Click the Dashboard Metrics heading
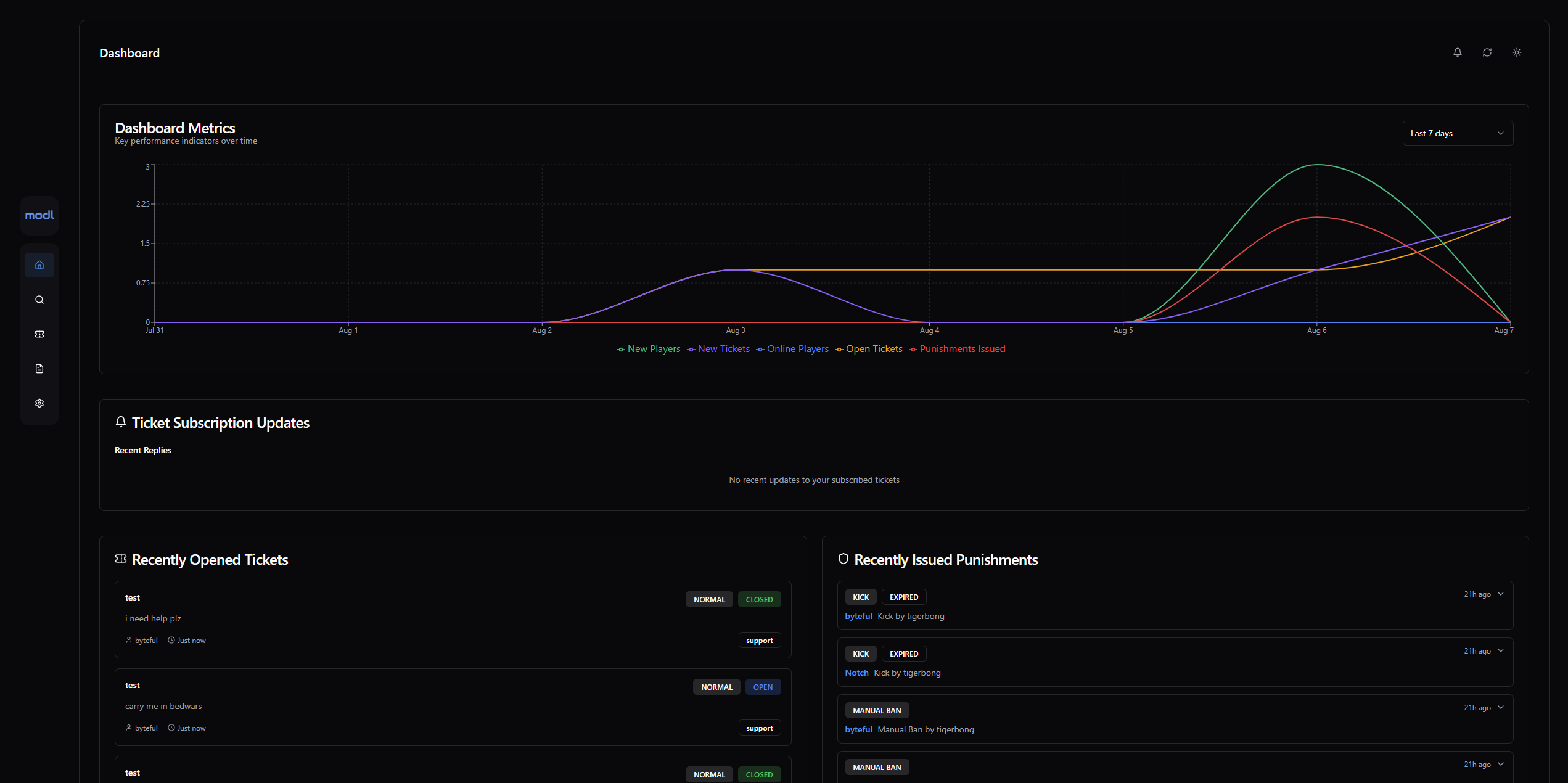The image size is (1568, 783). click(175, 128)
